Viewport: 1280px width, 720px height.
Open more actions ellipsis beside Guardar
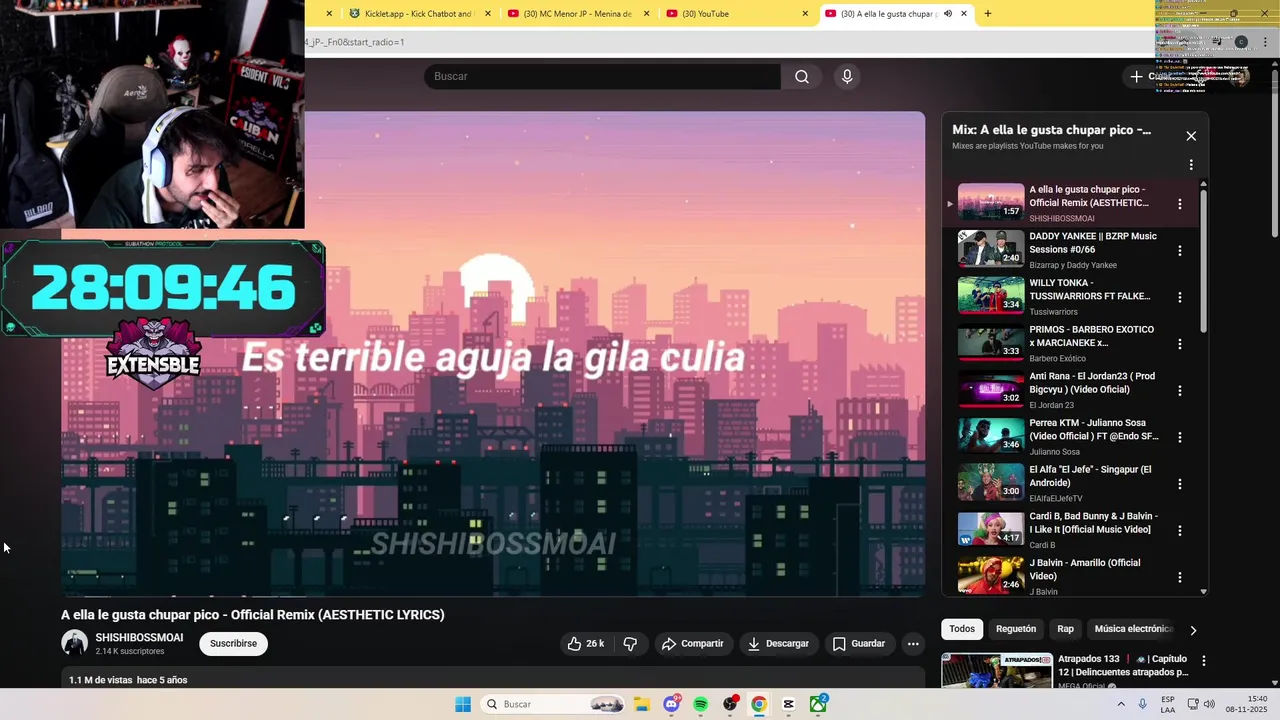tap(913, 644)
